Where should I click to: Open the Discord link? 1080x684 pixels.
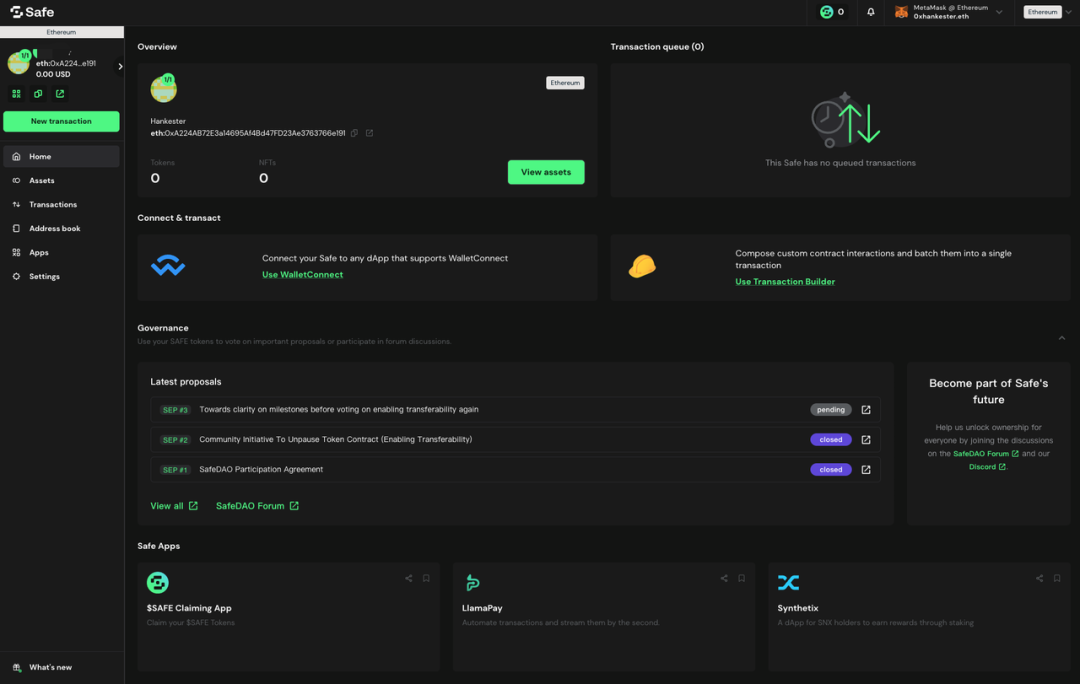987,466
